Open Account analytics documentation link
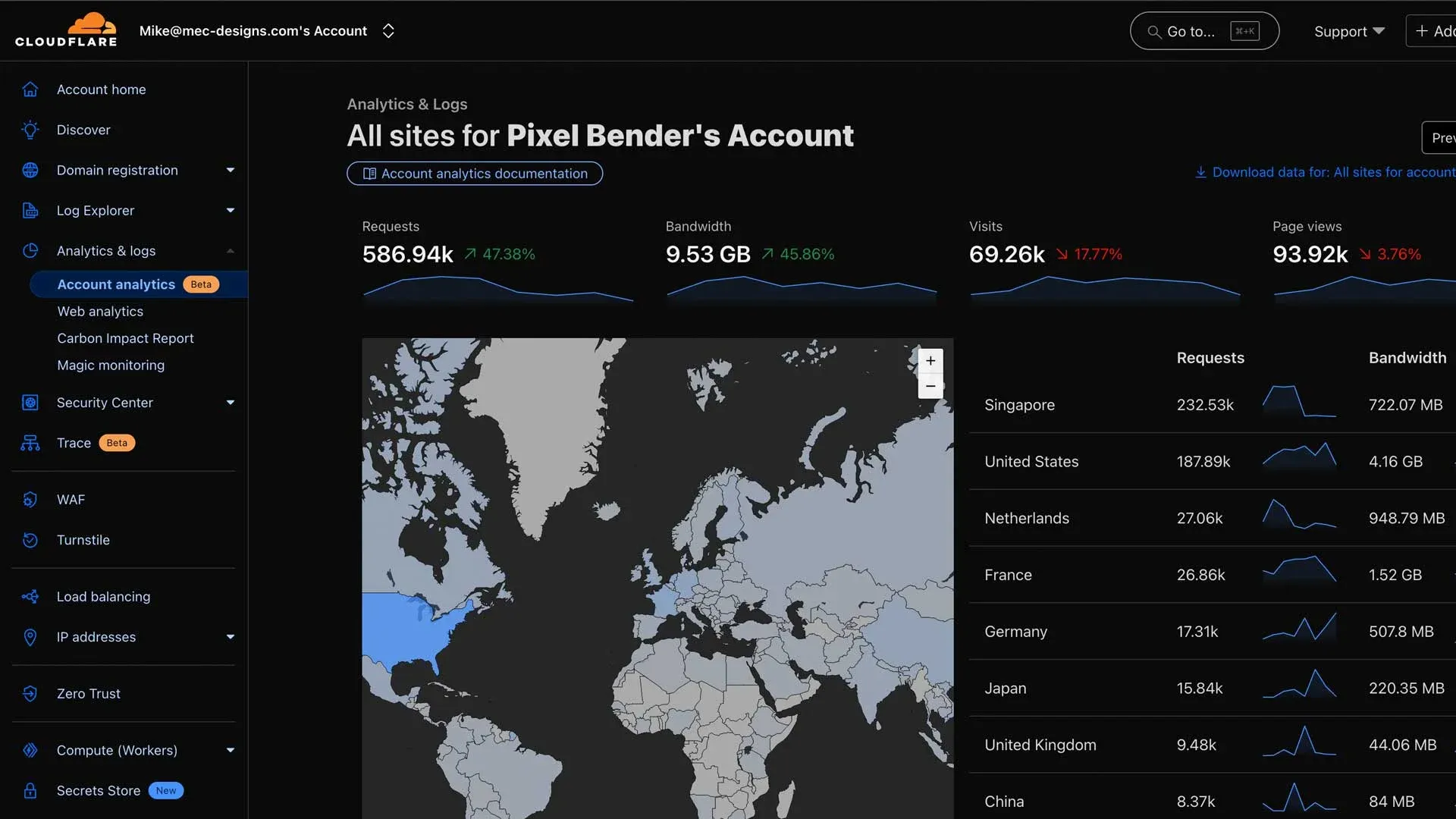1456x819 pixels. pos(475,174)
